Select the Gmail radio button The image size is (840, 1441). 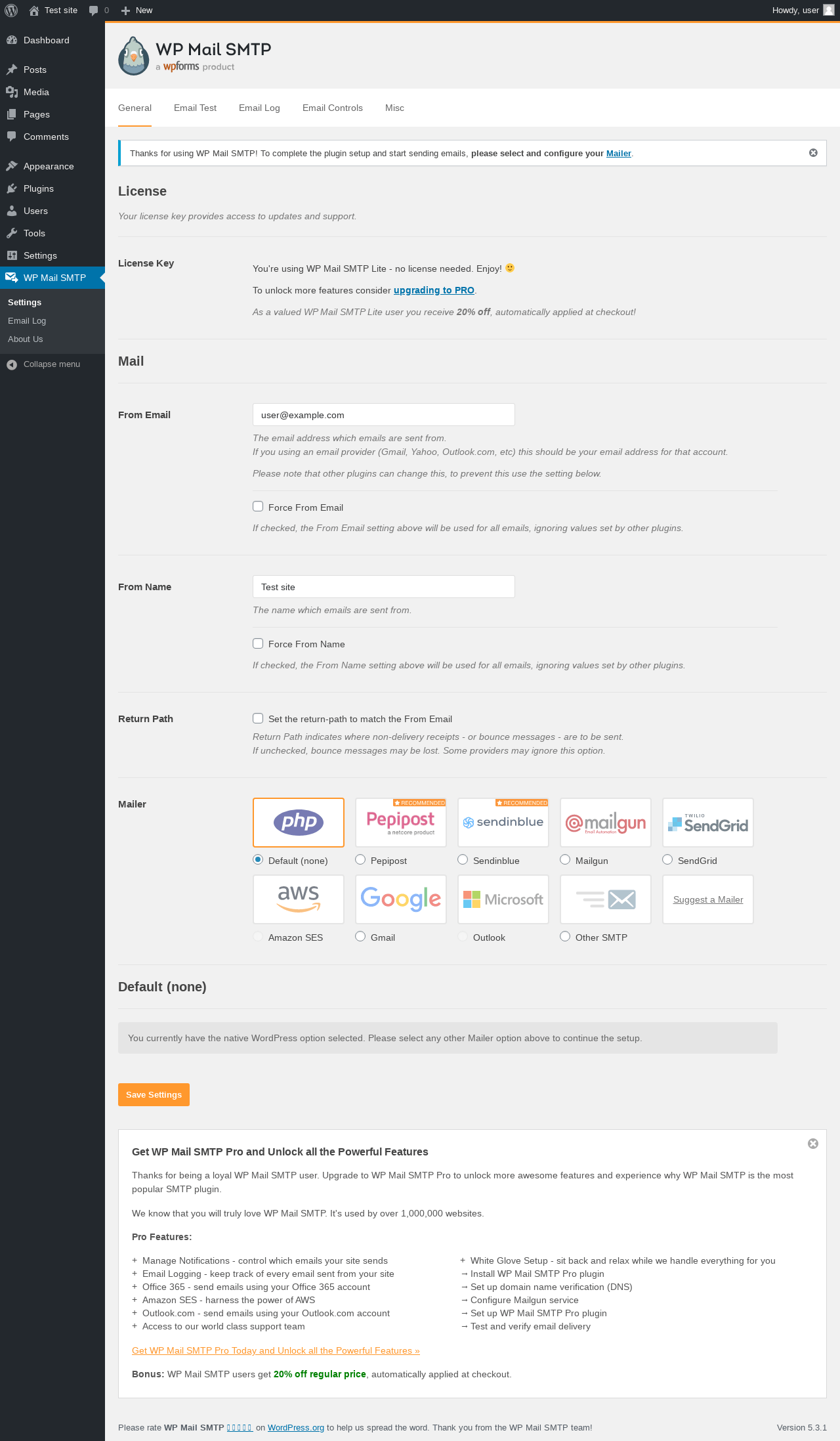tap(360, 937)
